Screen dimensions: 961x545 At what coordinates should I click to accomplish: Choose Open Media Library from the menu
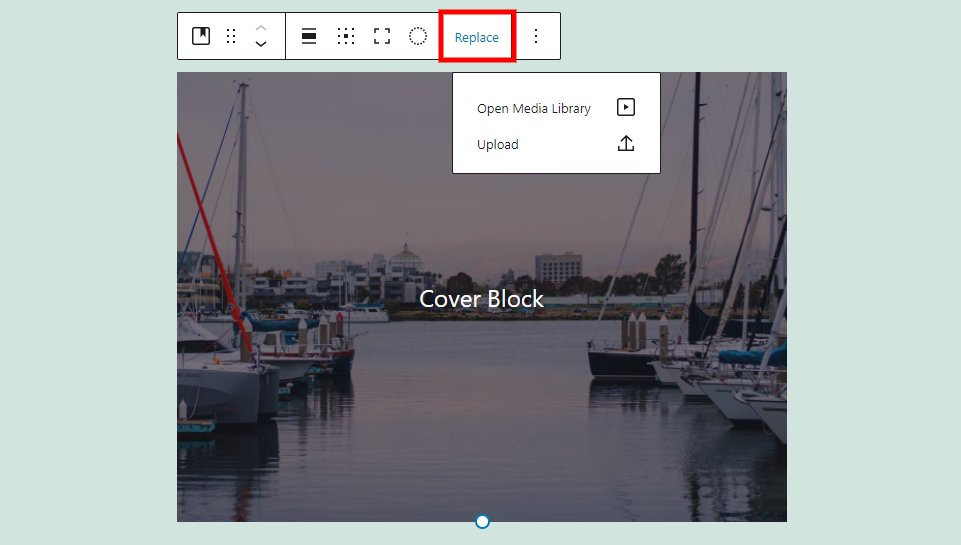click(x=534, y=108)
